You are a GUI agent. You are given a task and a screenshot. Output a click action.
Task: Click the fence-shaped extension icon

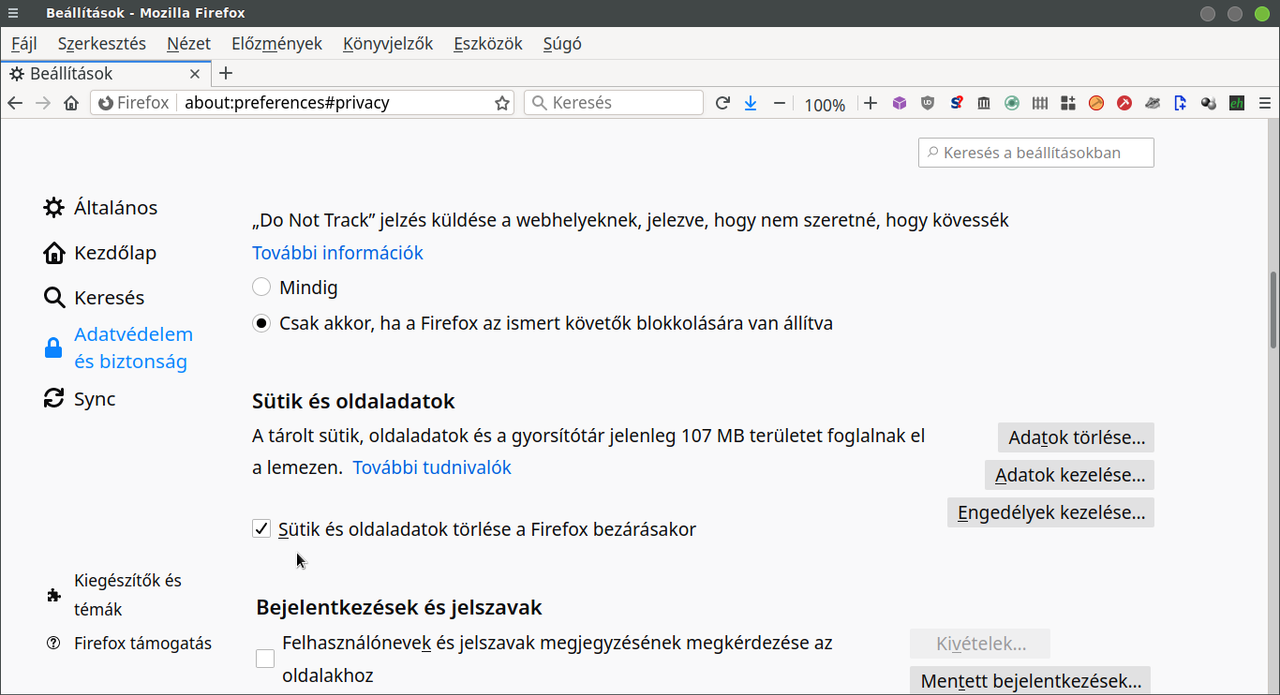click(1040, 103)
